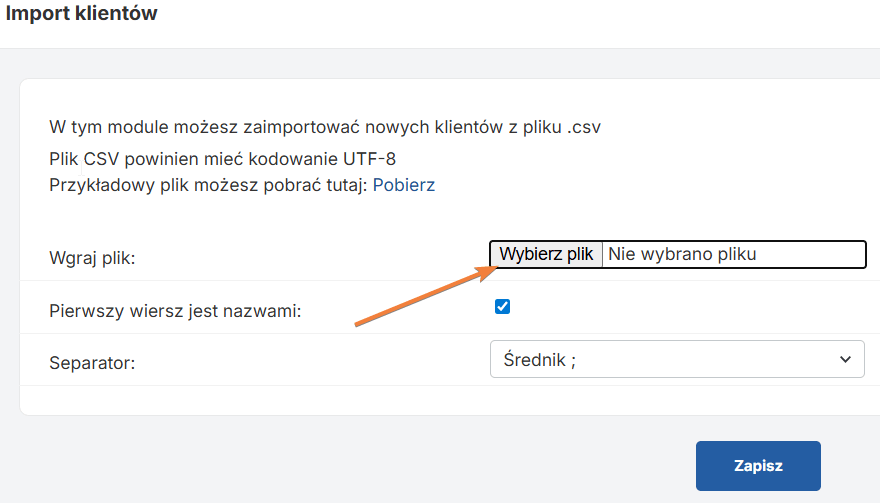Viewport: 880px width, 503px height.
Task: Click the Wgraj plik: label
Action: point(92,258)
